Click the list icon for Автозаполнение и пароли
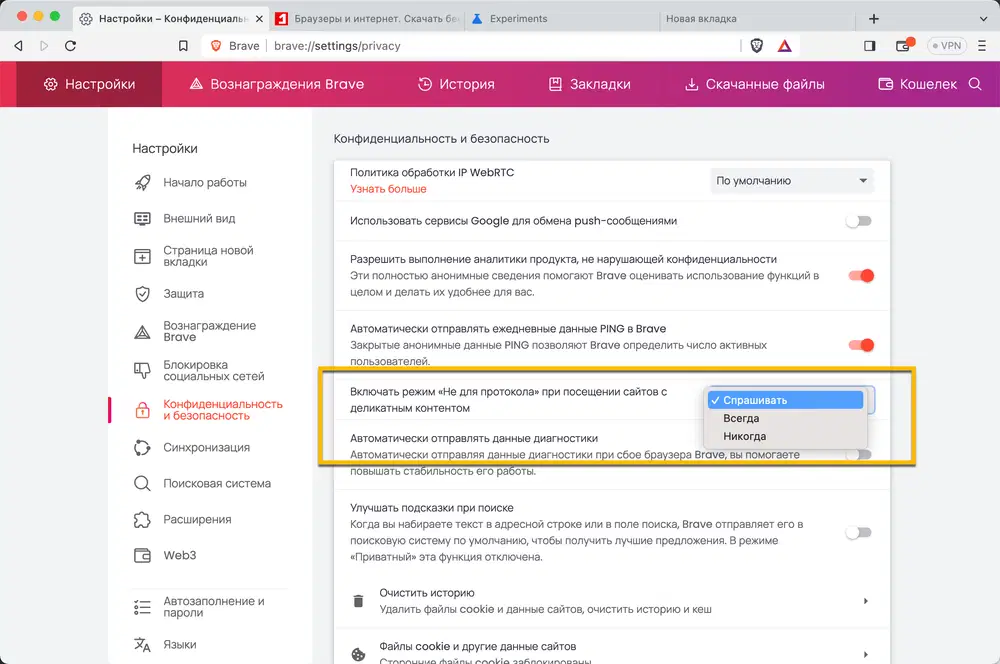 (x=142, y=607)
